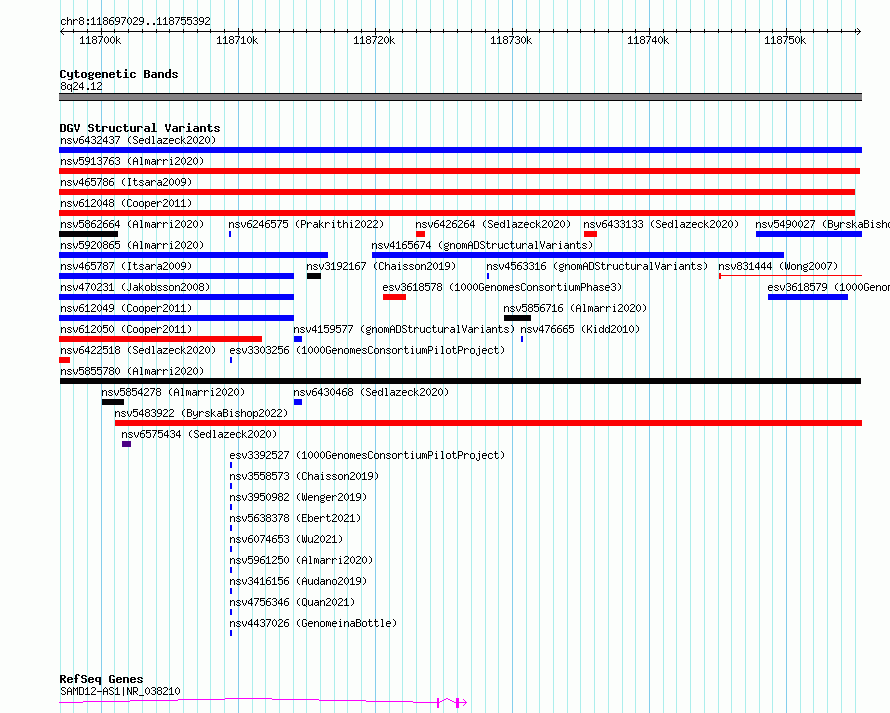The width and height of the screenshot is (890, 713).
Task: Click the RefSeq Genes track title
Action: (x=101, y=680)
